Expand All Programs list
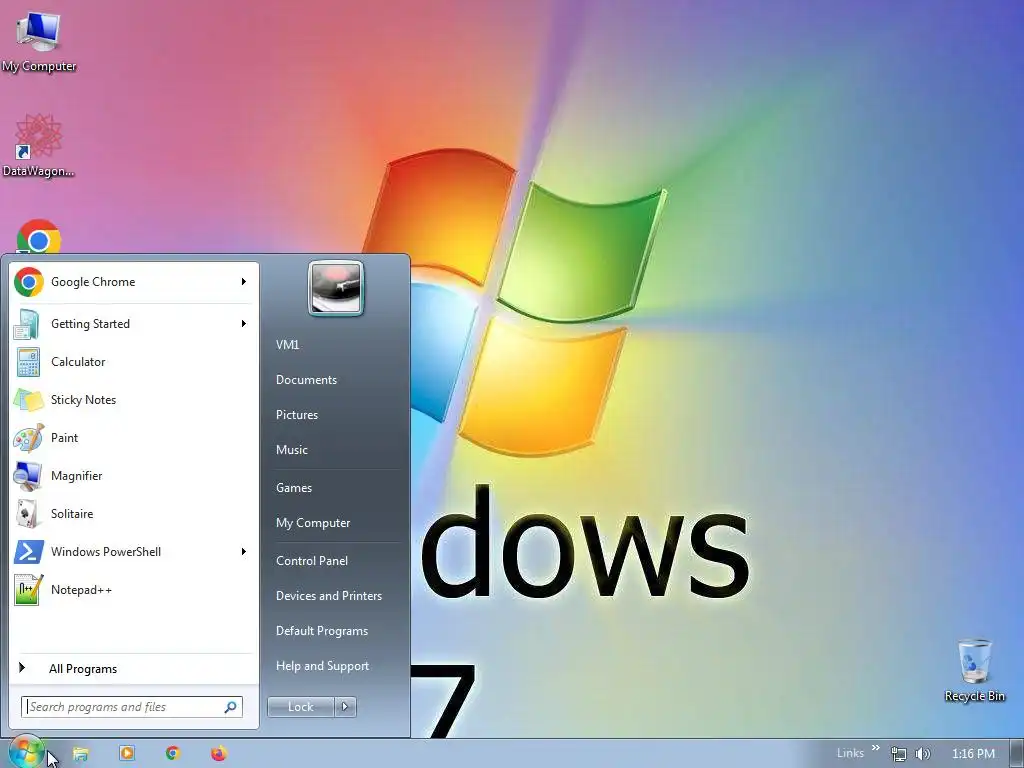Viewport: 1024px width, 768px height. pos(134,669)
